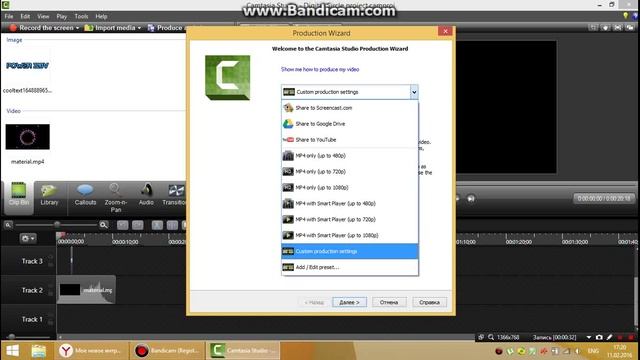Image resolution: width=640 pixels, height=360 pixels.
Task: Open the Help menu
Action: tap(101, 16)
